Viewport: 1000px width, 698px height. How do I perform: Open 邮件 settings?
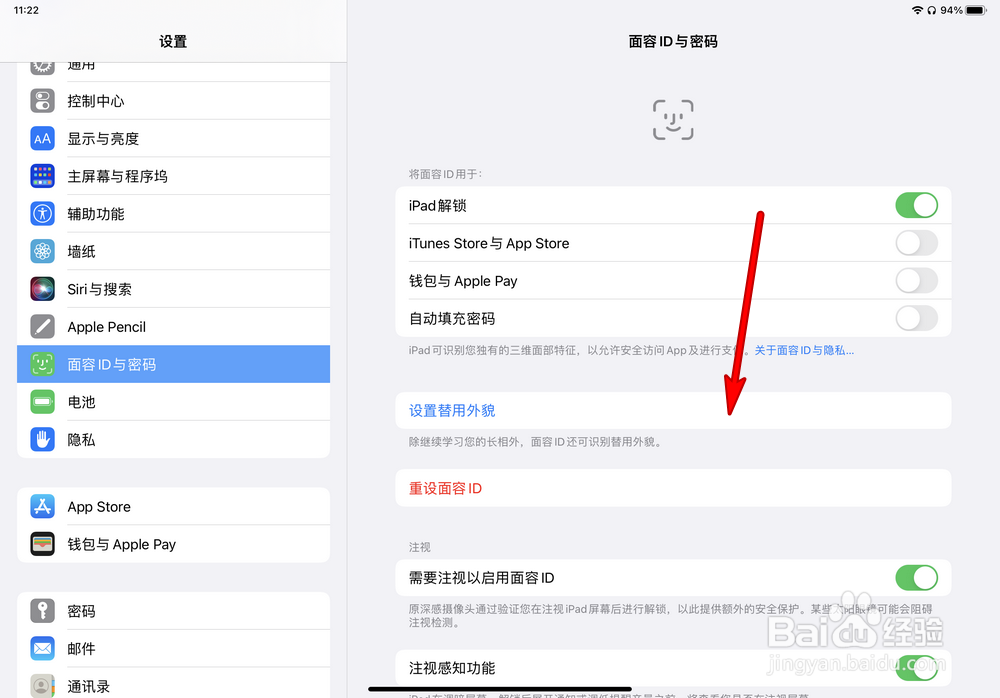pyautogui.click(x=173, y=649)
